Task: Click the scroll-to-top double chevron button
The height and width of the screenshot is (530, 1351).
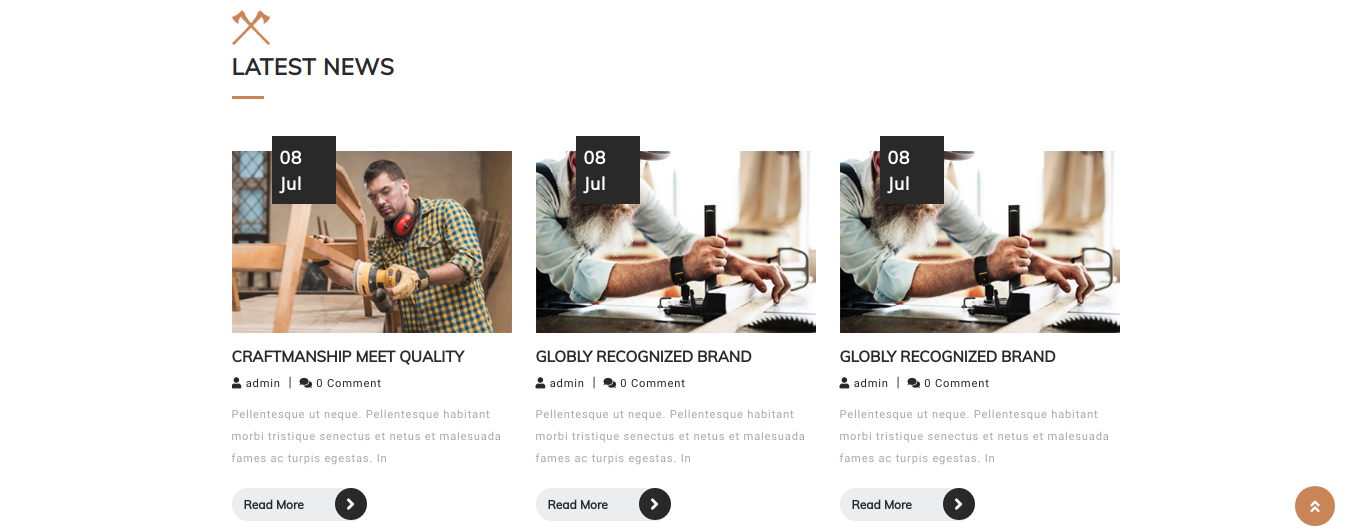Action: click(x=1315, y=506)
